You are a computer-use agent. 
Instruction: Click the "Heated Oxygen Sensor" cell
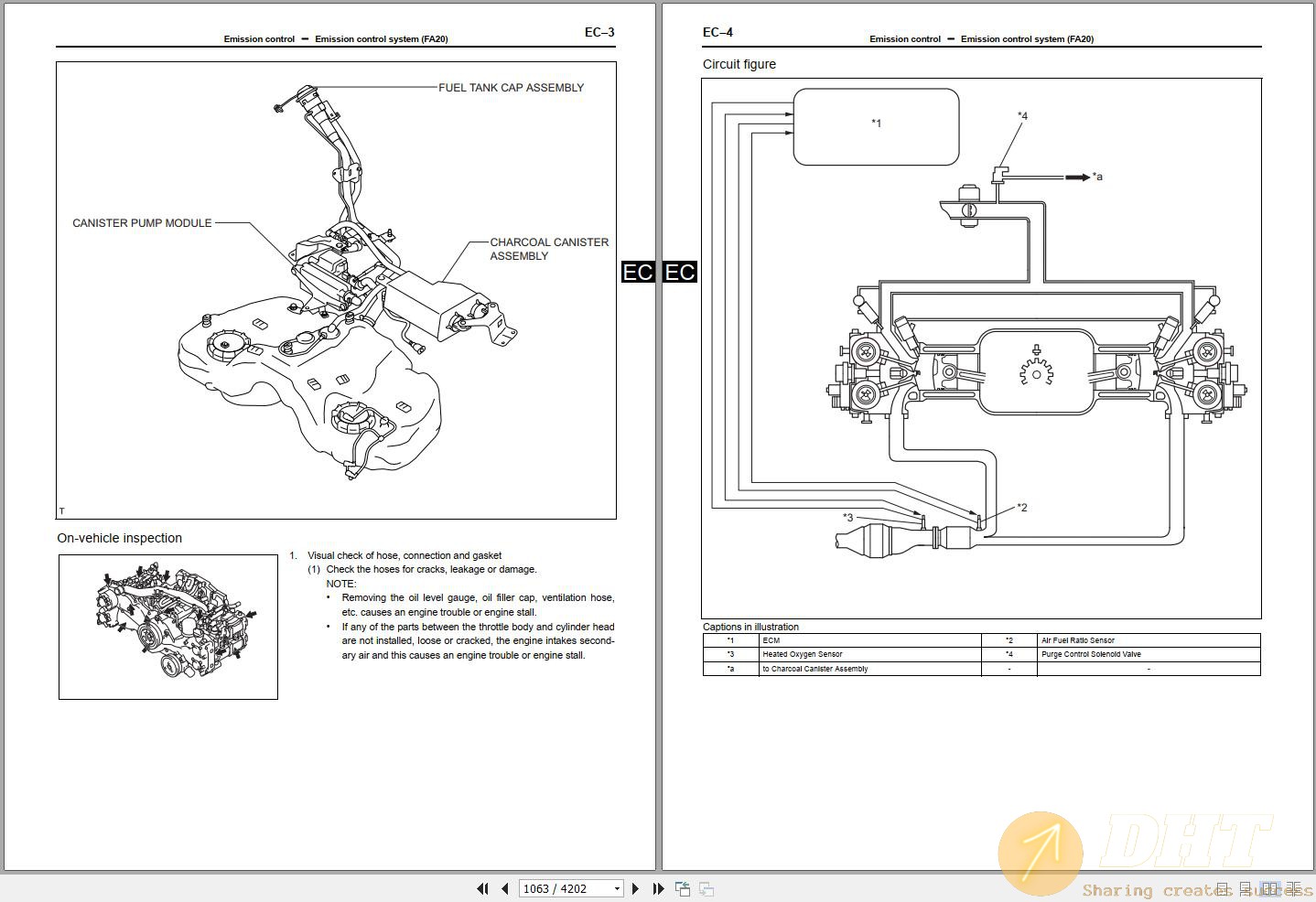869,654
